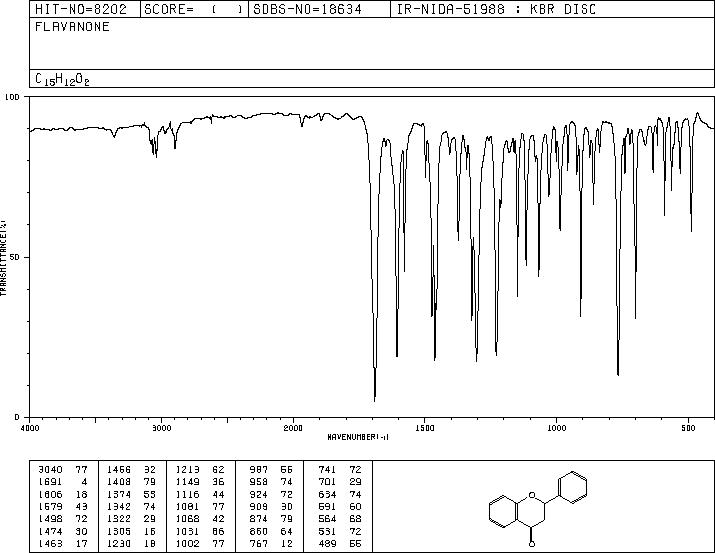715x553 pixels.
Task: Select the compound name FLAVANONE
Action: [x=72, y=27]
